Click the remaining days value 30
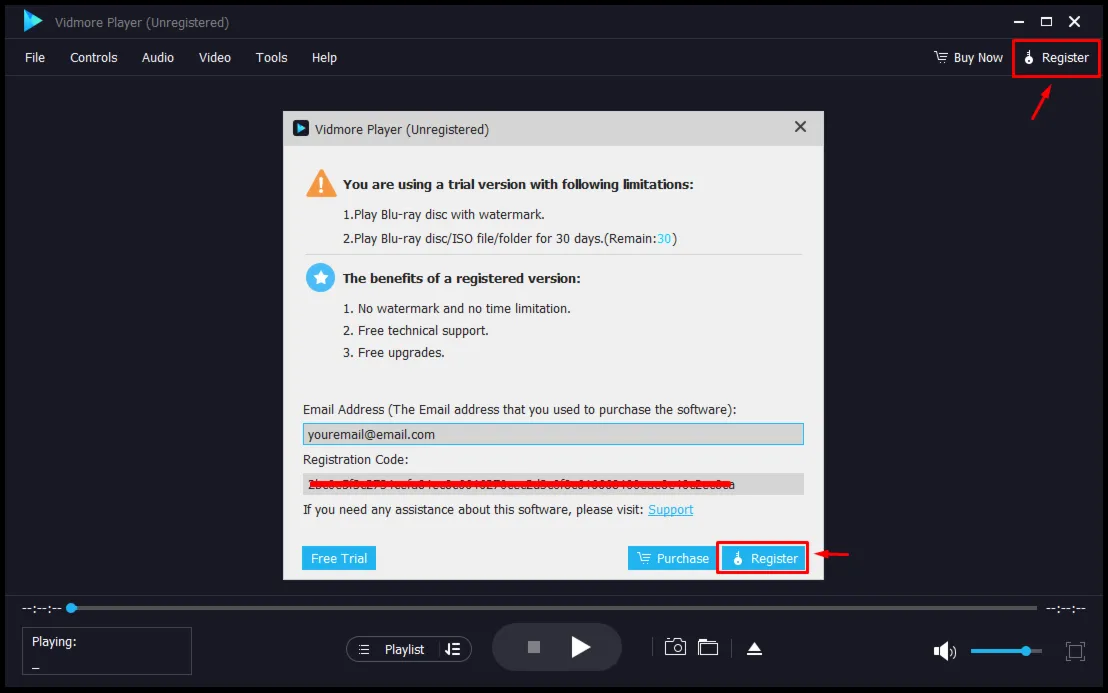Image resolution: width=1108 pixels, height=693 pixels. click(x=664, y=239)
